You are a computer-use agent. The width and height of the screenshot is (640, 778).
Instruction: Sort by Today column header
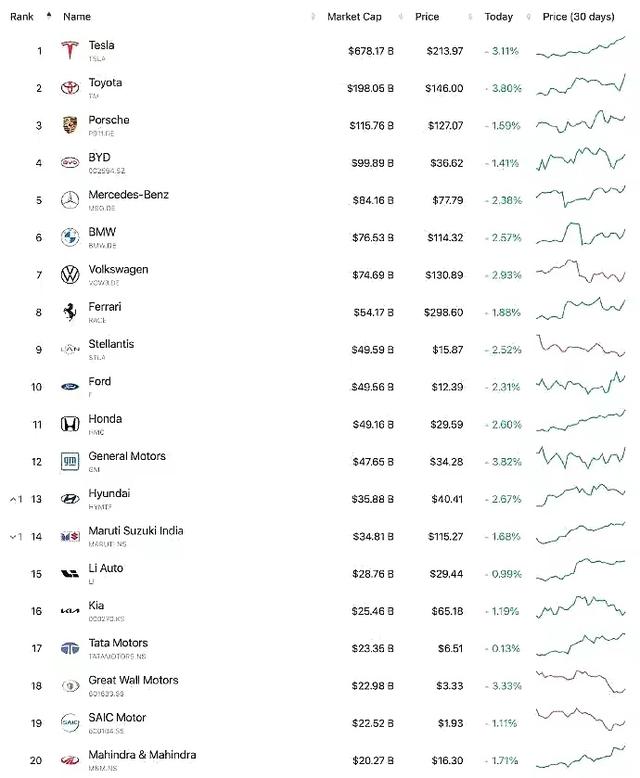tap(498, 17)
